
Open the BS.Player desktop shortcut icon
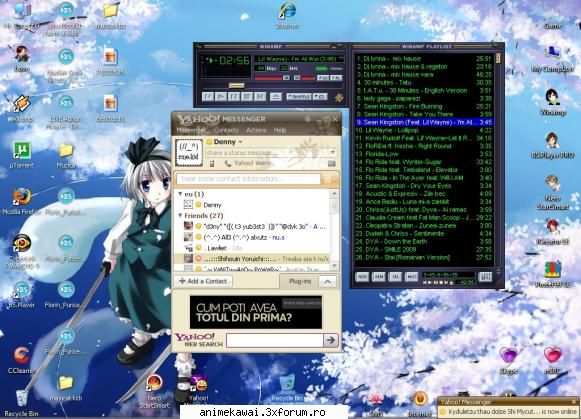point(21,295)
